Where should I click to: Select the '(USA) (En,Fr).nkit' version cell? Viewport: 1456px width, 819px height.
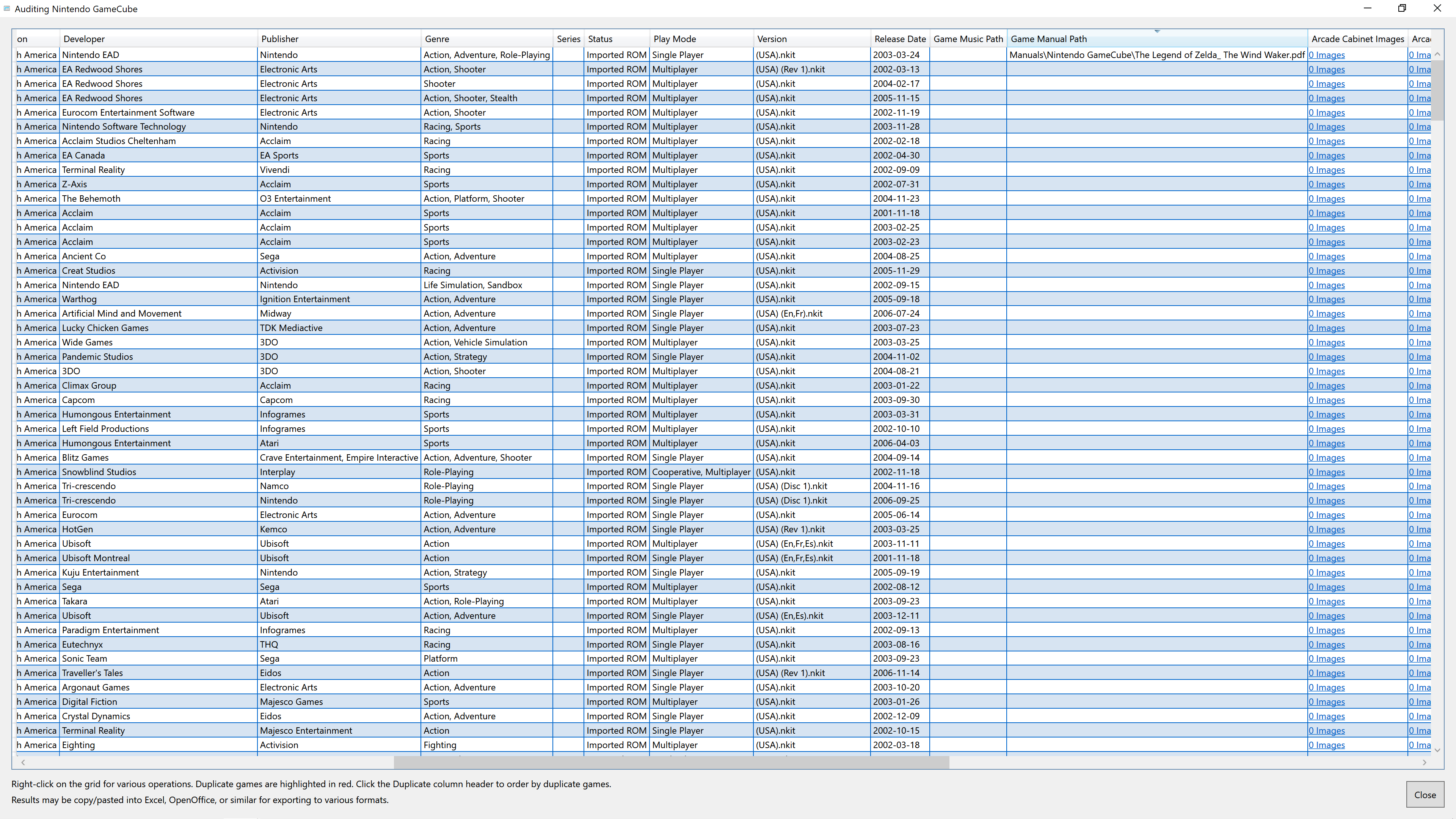pos(812,313)
